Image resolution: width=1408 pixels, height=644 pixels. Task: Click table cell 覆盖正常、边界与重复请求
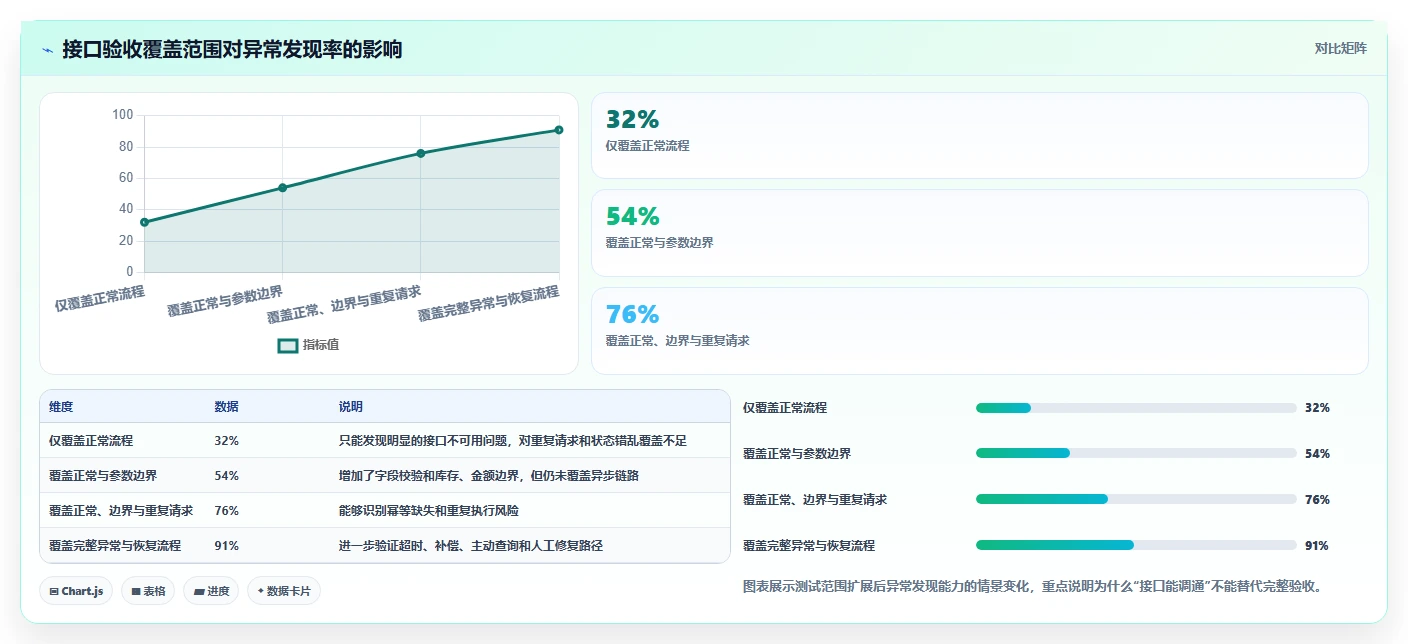(x=121, y=510)
